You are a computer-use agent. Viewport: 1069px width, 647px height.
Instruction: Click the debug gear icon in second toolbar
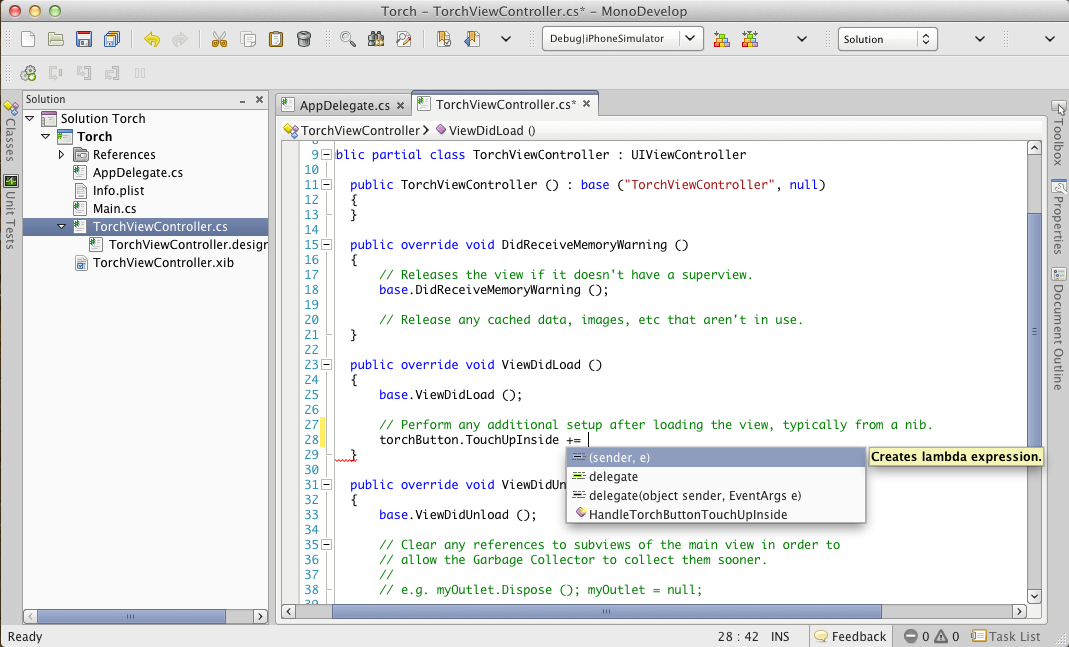(28, 72)
